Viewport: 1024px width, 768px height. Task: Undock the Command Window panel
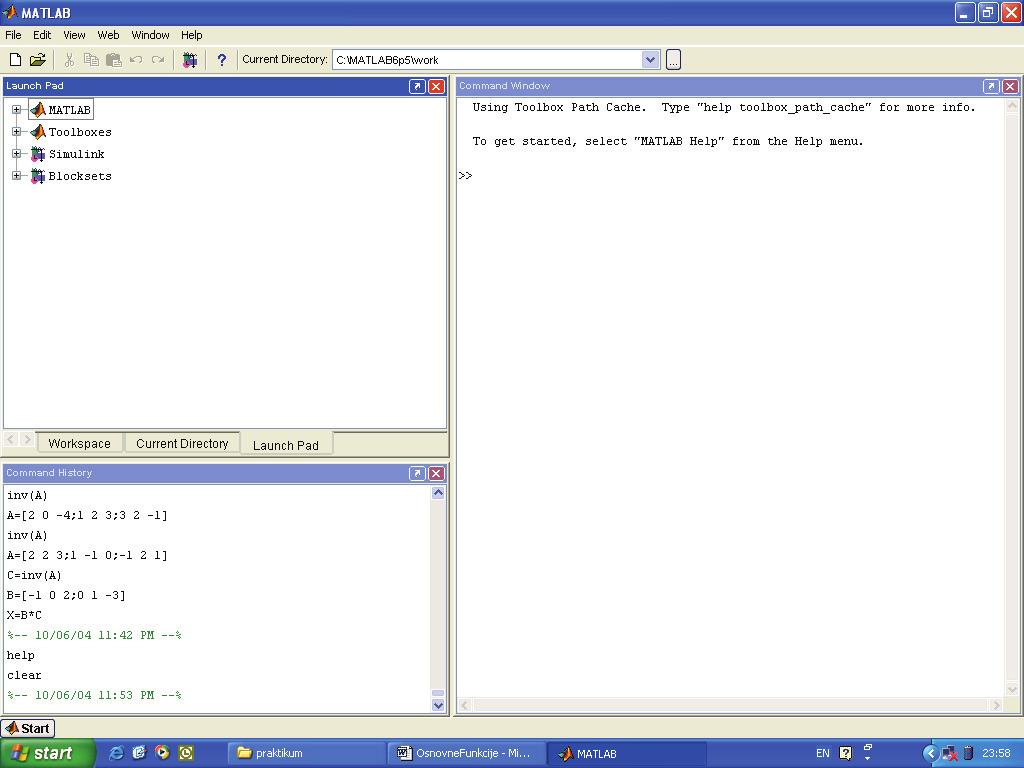tap(991, 86)
